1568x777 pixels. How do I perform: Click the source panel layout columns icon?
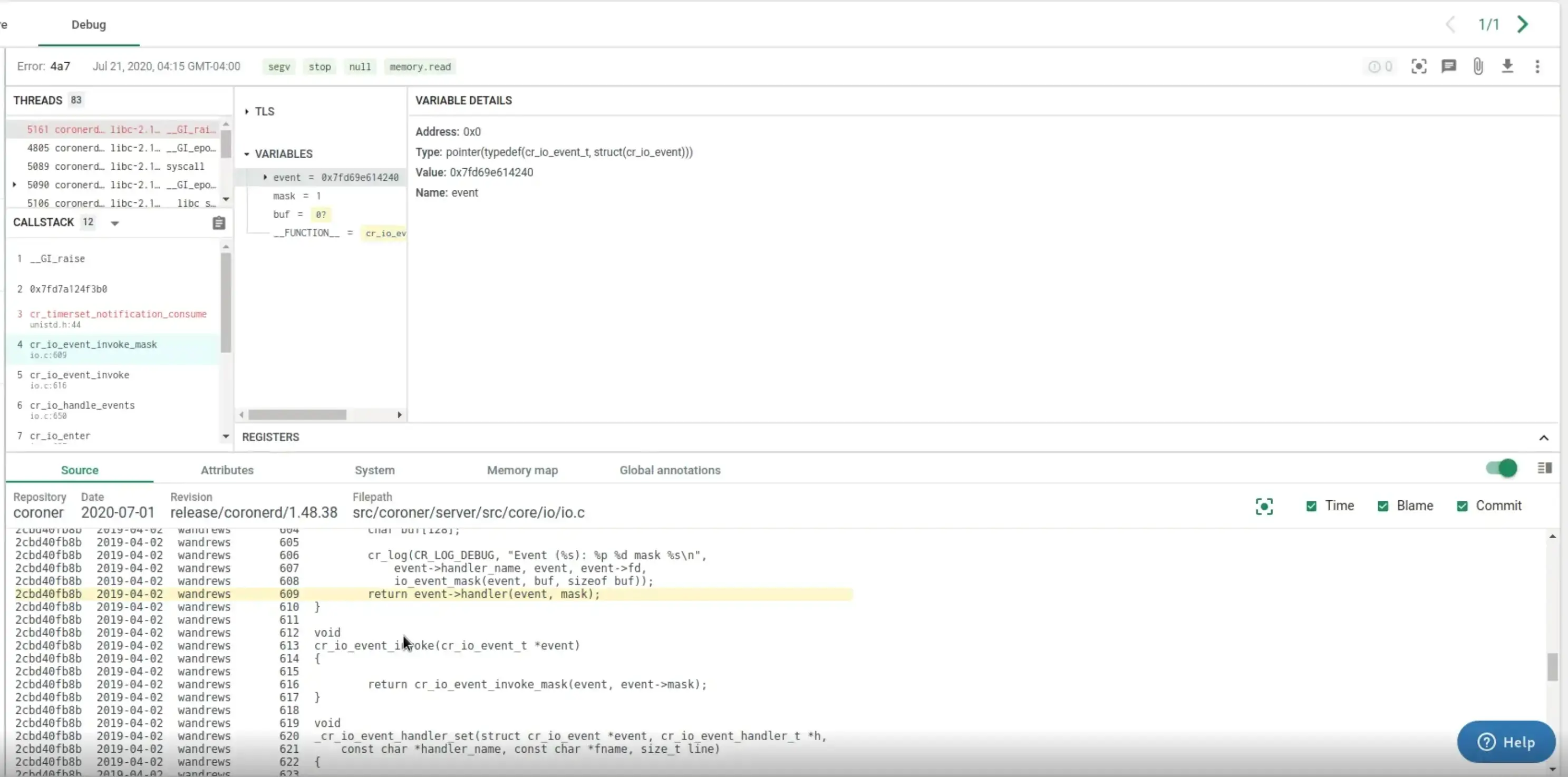1544,468
